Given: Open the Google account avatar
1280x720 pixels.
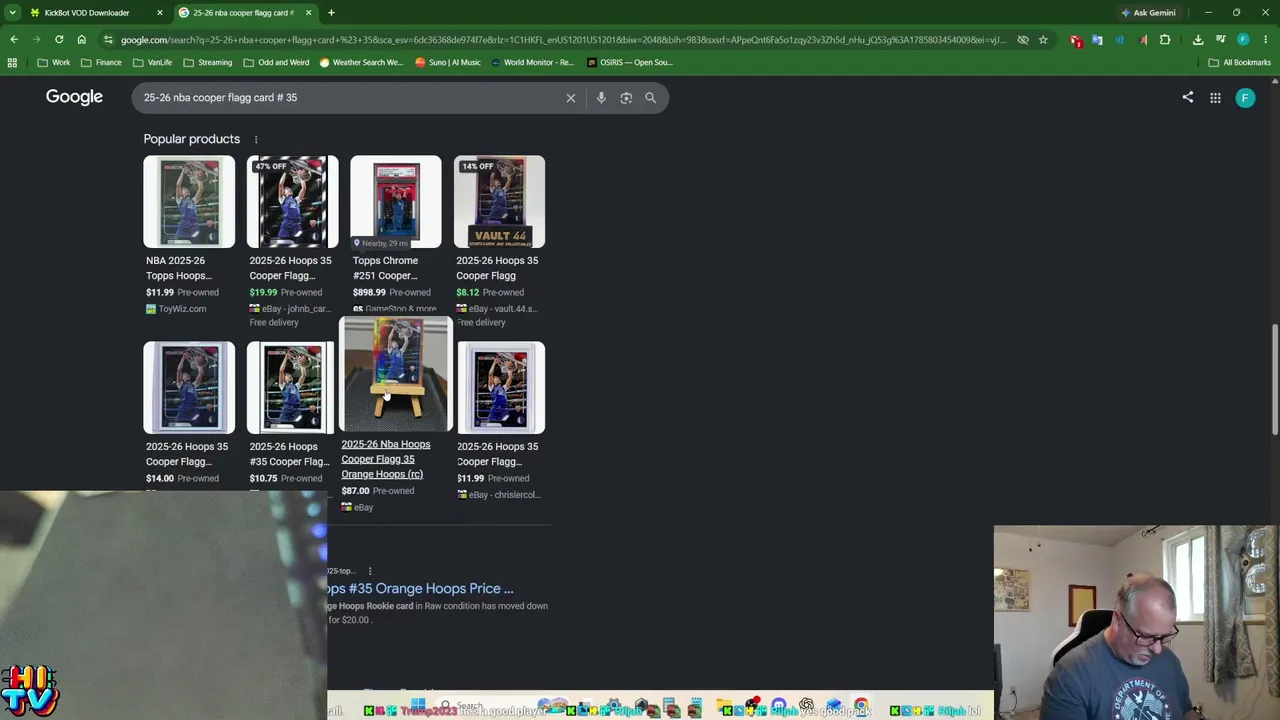Looking at the screenshot, I should click(x=1245, y=98).
